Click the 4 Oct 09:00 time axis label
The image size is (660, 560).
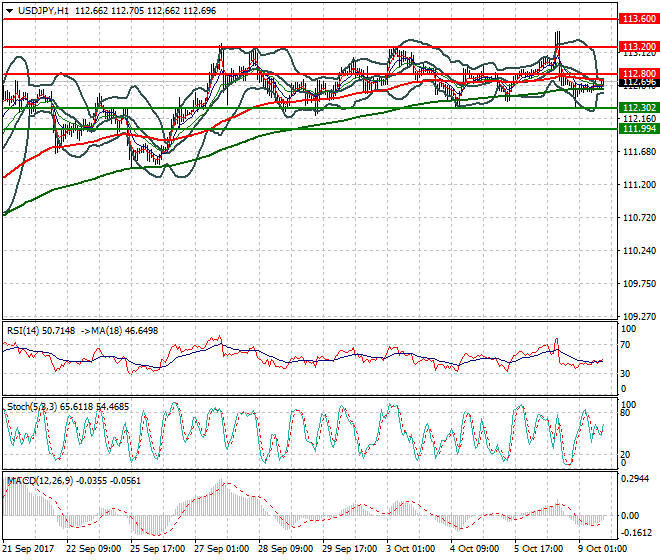click(x=475, y=549)
